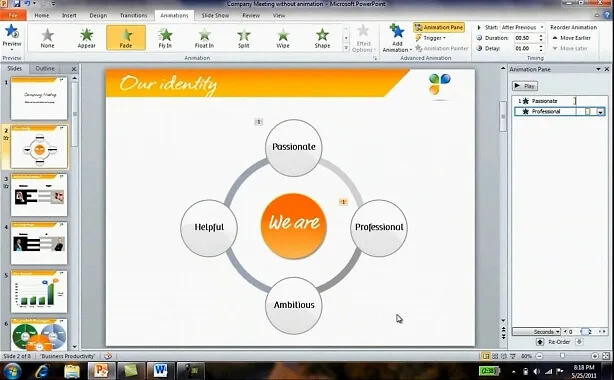Viewport: 614px width, 380px height.
Task: Select the Passionate animation entry
Action: (560, 101)
